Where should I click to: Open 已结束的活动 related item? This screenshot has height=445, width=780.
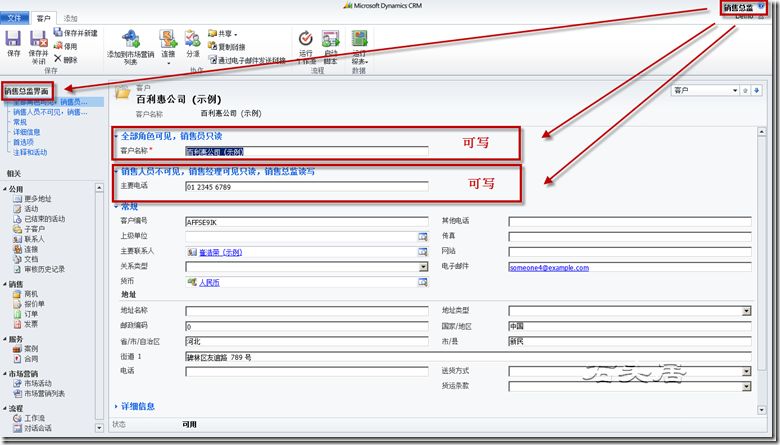pyautogui.click(x=39, y=219)
